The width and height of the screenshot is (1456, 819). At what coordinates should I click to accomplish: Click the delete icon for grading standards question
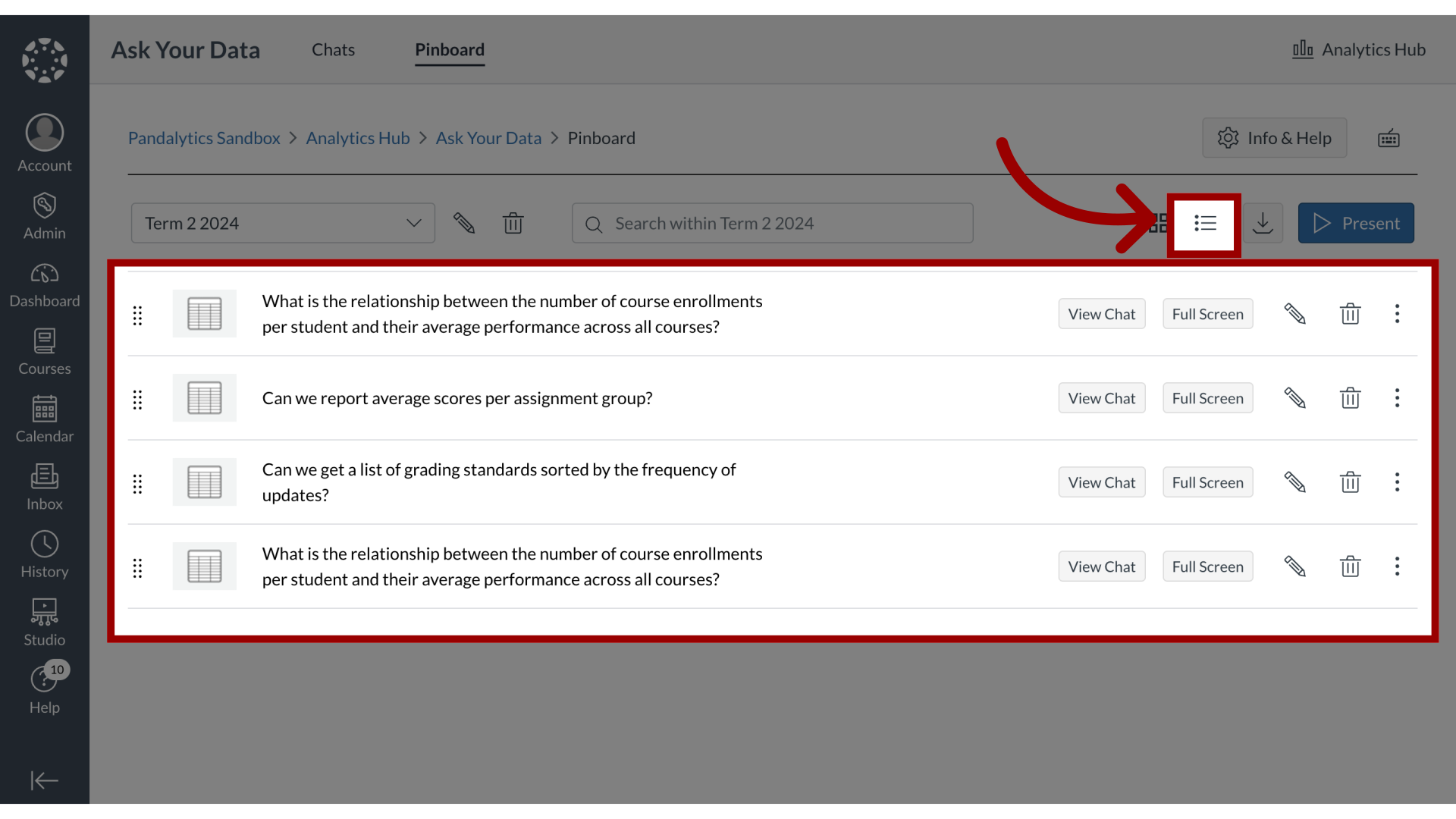pyautogui.click(x=1350, y=481)
